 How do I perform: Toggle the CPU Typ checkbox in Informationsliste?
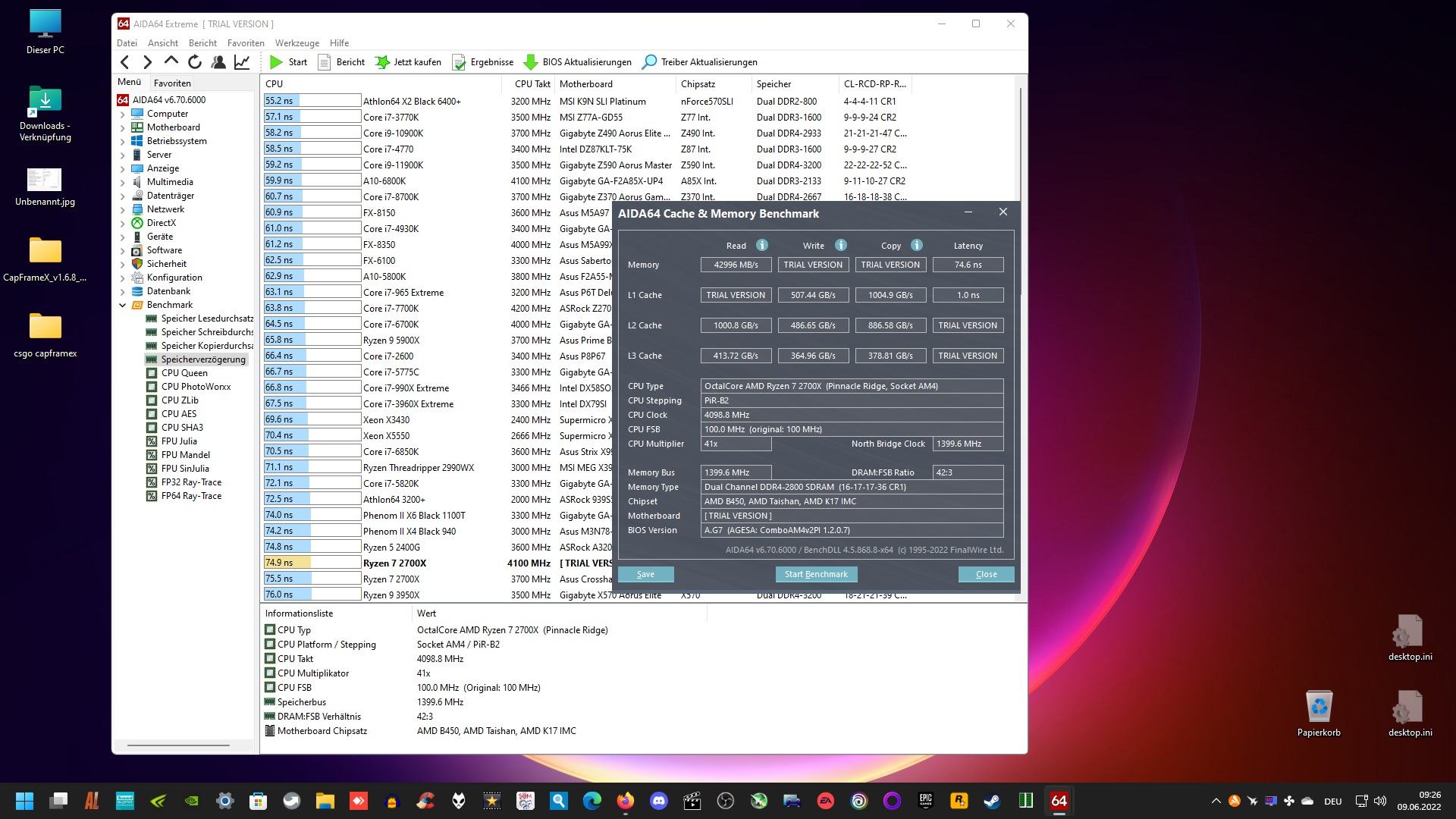pos(270,629)
